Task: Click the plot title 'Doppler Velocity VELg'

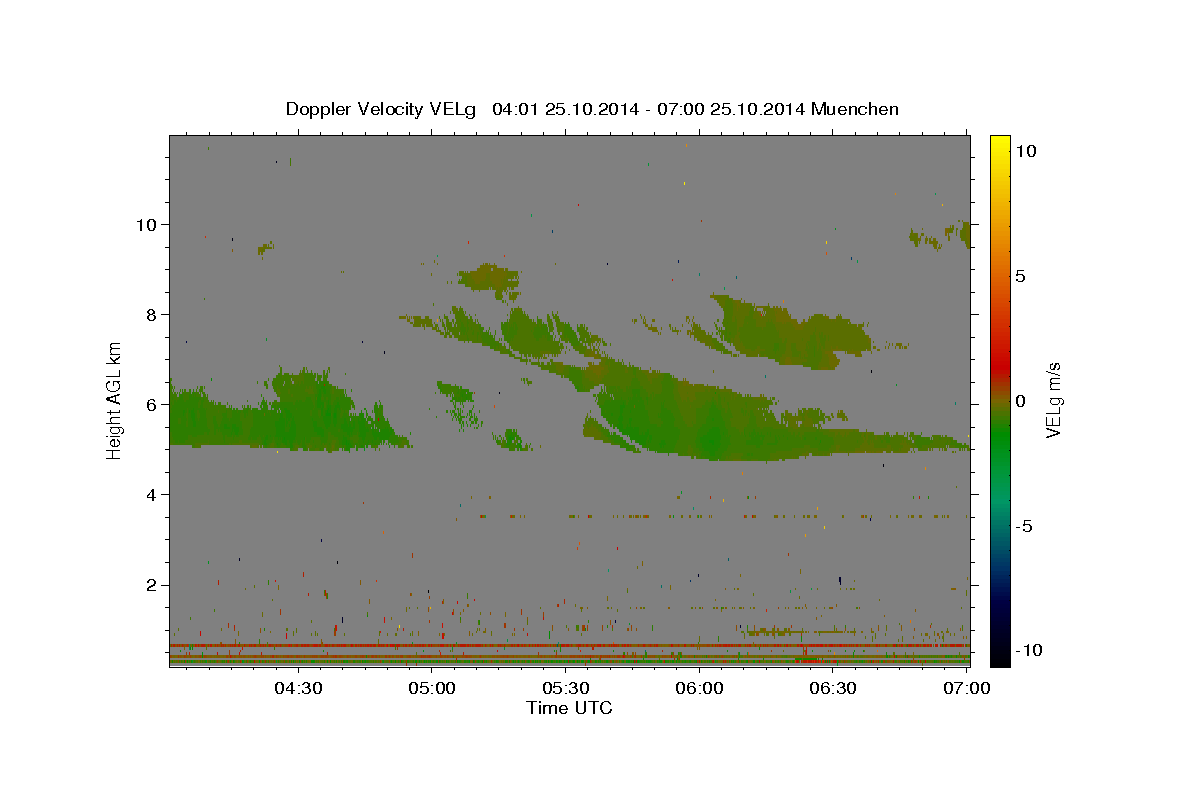Action: (x=383, y=109)
